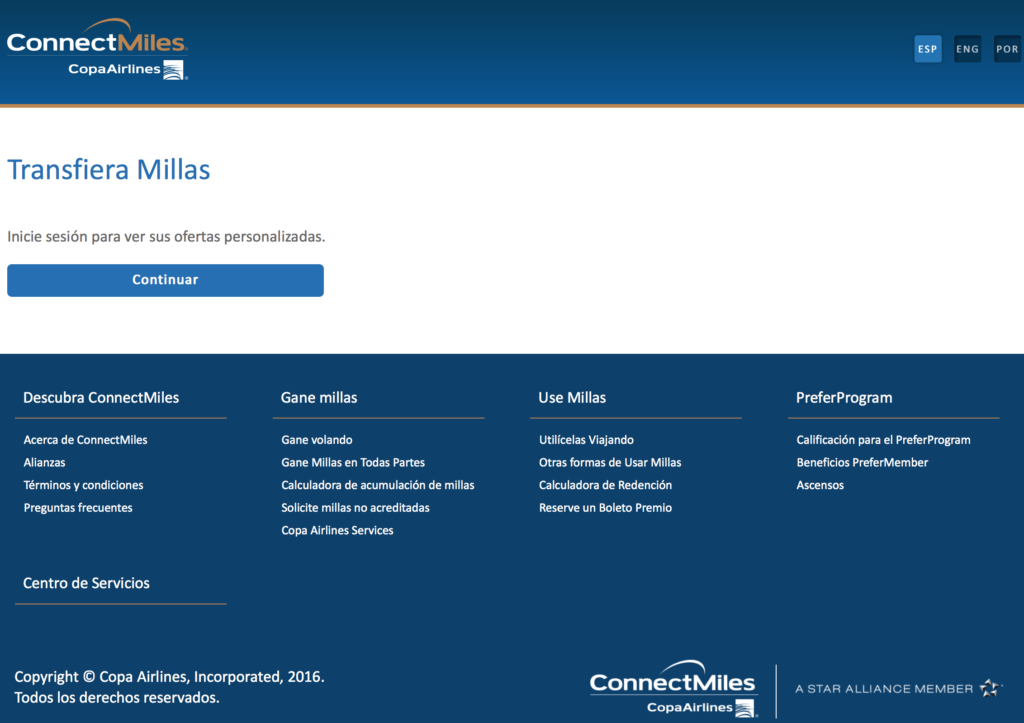
Task: Open Solicite millas no acreditadas link
Action: [x=355, y=507]
